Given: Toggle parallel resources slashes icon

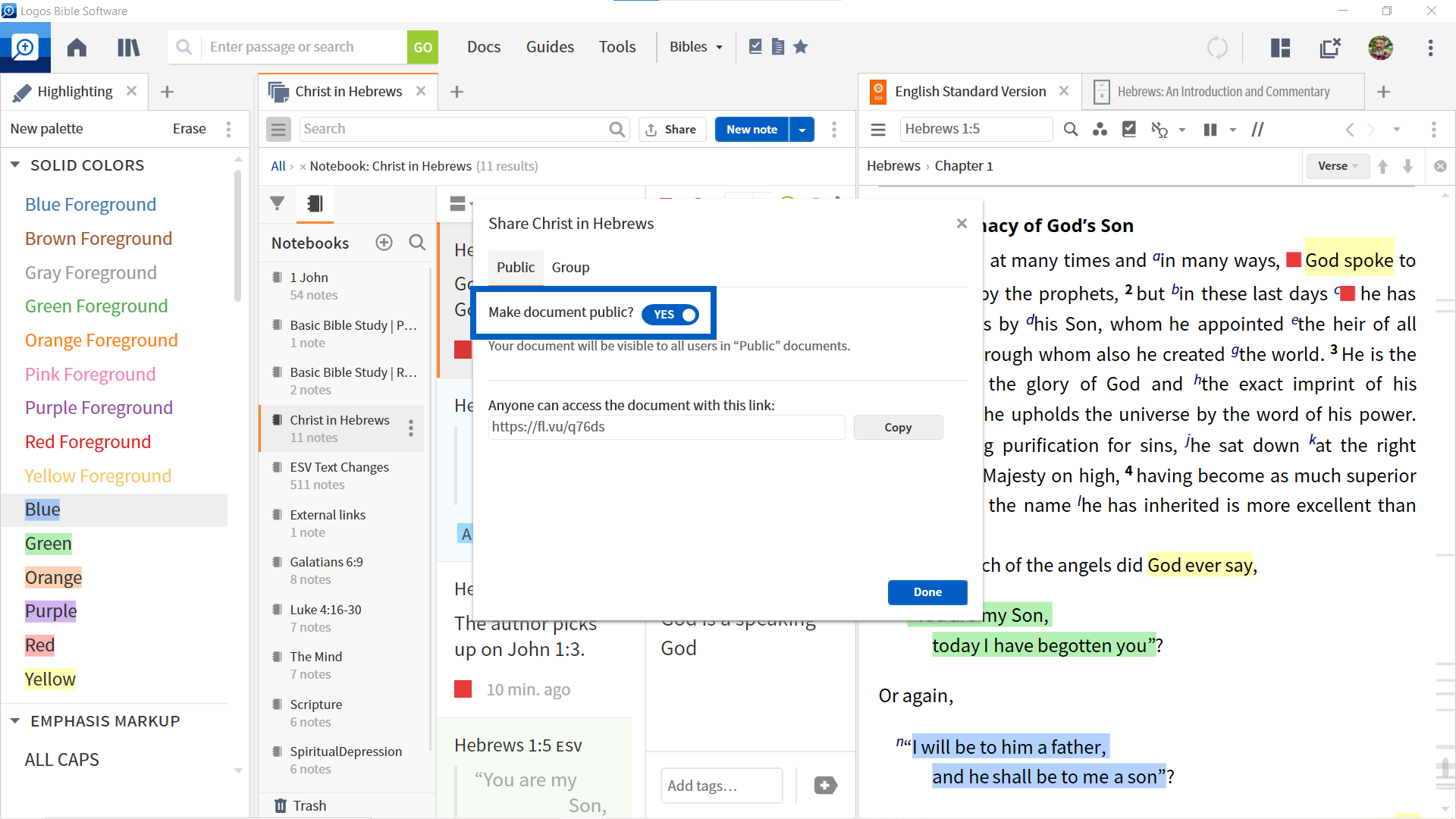Looking at the screenshot, I should click(x=1257, y=130).
